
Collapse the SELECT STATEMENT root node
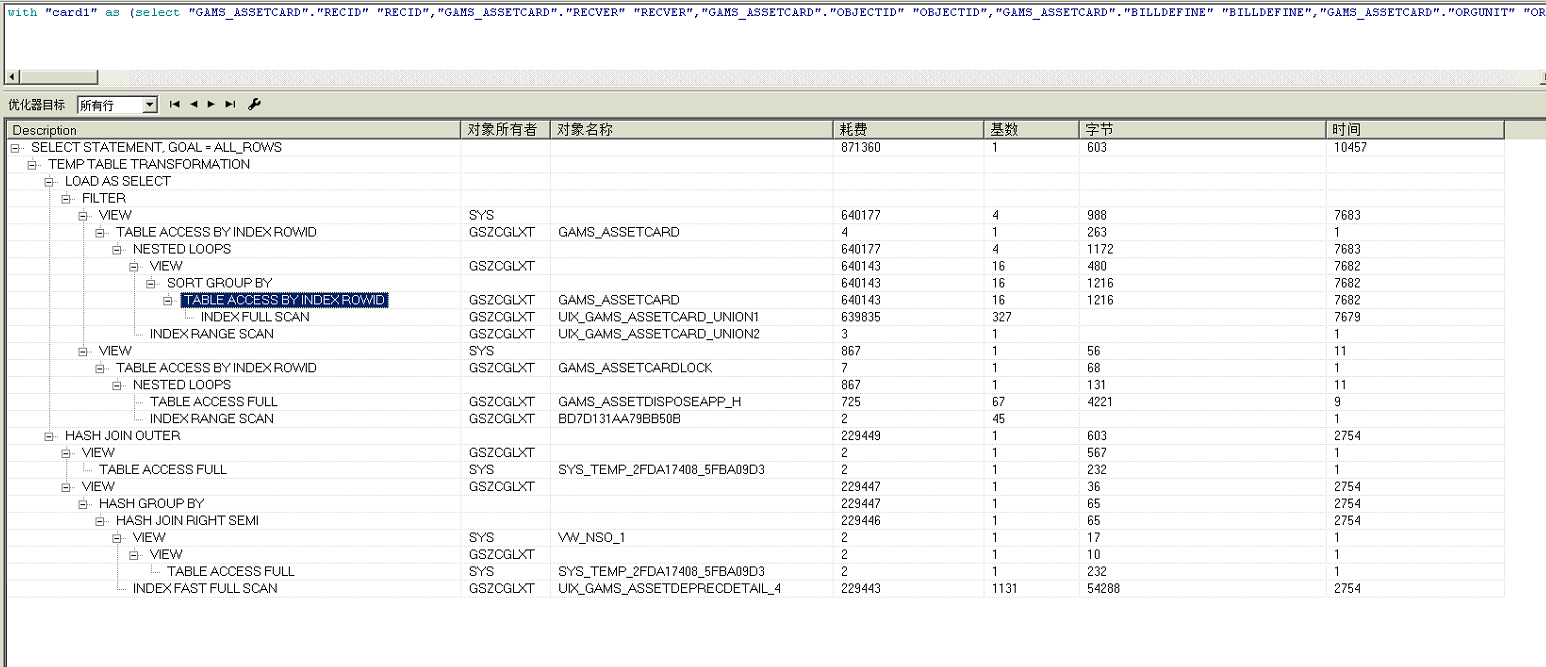tap(17, 147)
